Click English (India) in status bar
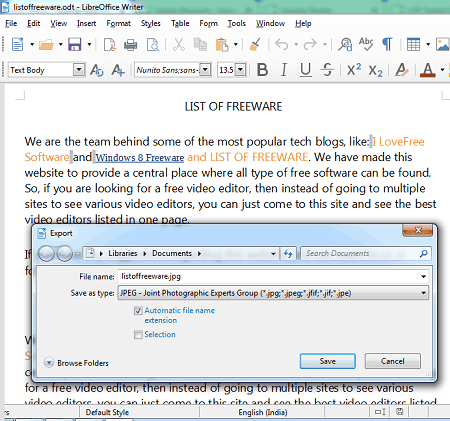Screen dimensions: 450x421 click(x=263, y=412)
